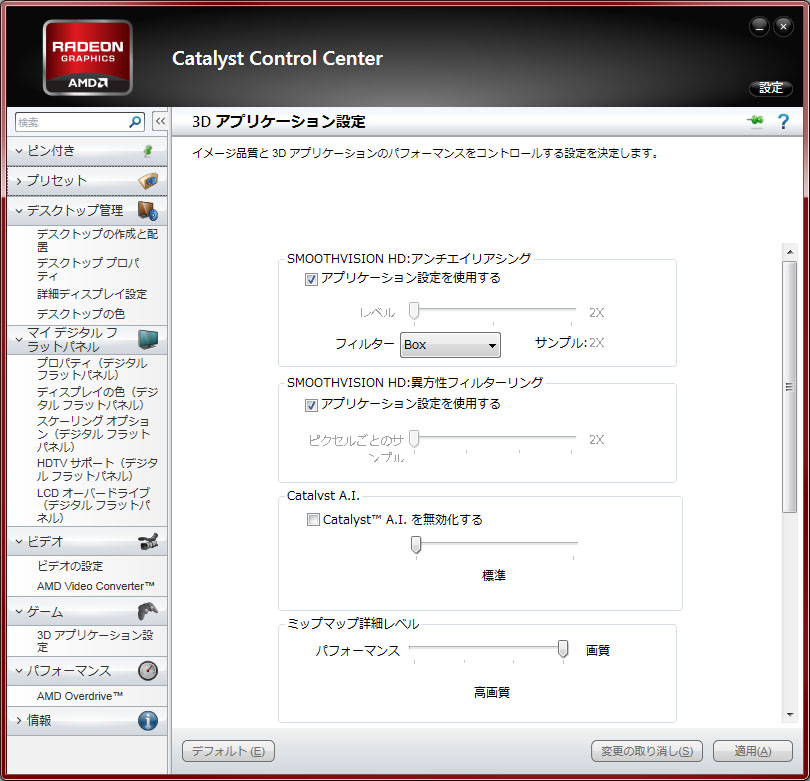Open 詳細ディスプレイ設定 page
This screenshot has height=781, width=810.
[x=92, y=294]
